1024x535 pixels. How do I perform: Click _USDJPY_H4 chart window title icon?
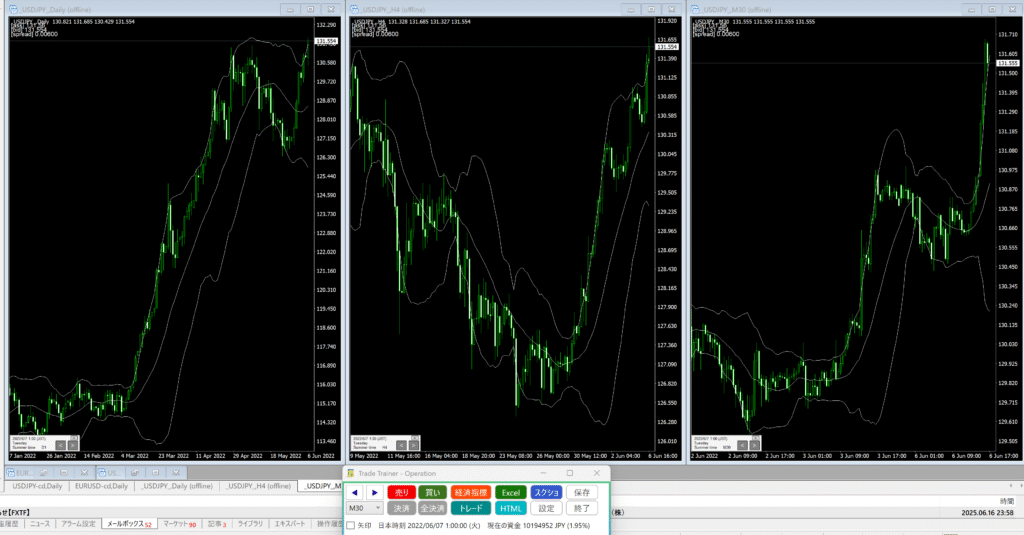pos(355,9)
